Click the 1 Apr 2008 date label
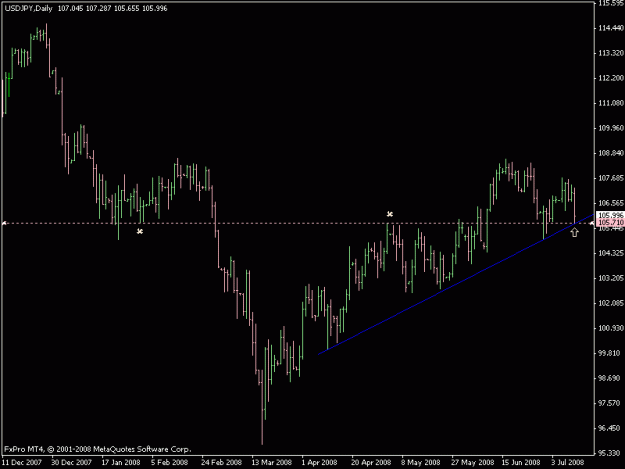 (x=319, y=463)
